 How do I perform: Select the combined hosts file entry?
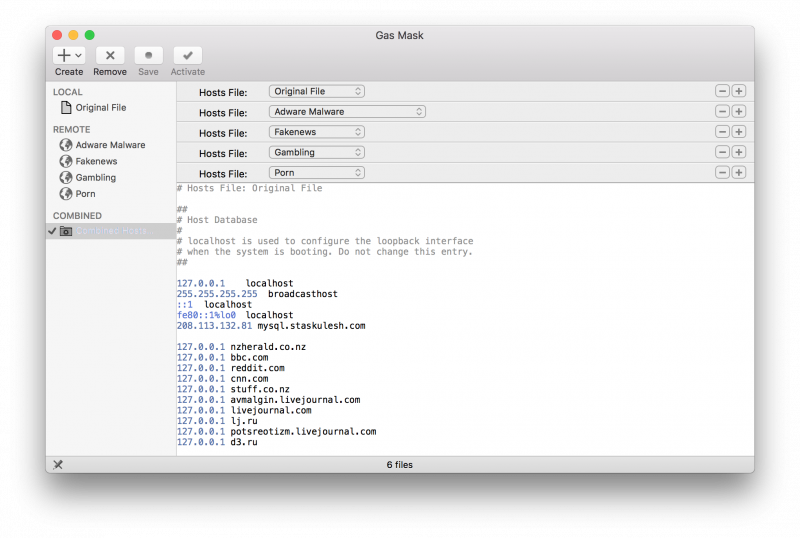click(x=108, y=231)
